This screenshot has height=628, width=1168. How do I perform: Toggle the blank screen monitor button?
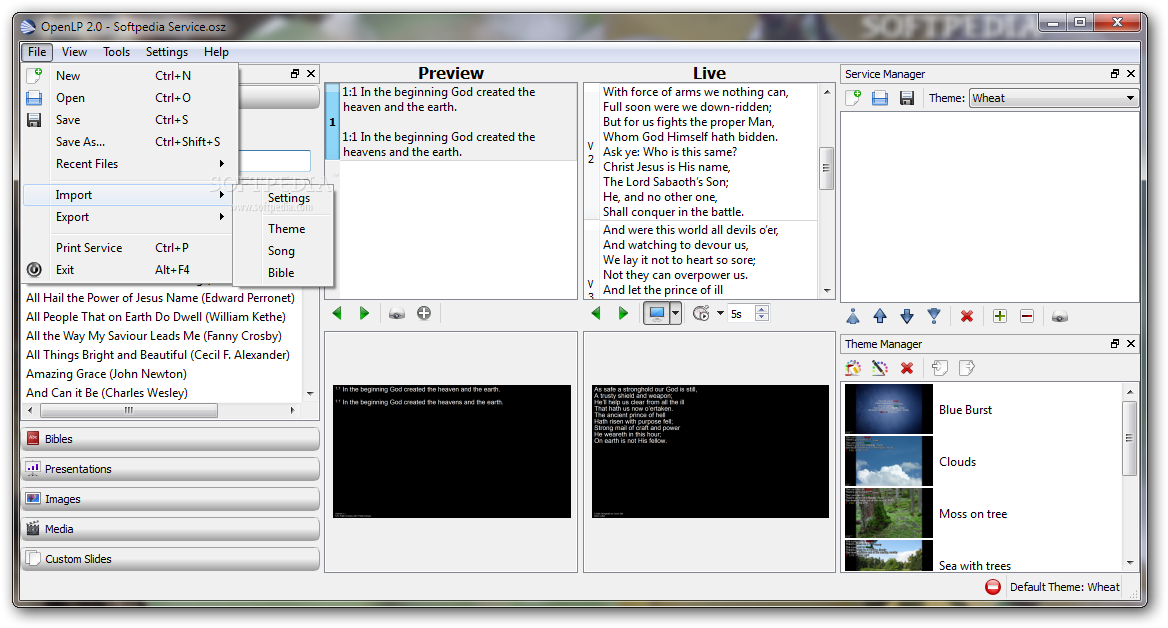(656, 314)
